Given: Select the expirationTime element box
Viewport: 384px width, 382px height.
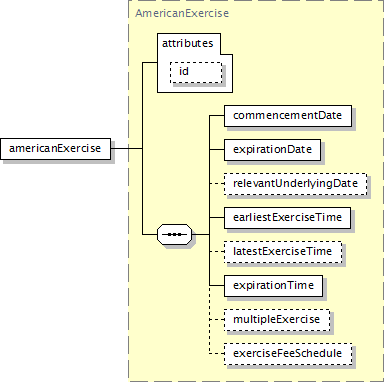Looking at the screenshot, I should [x=273, y=286].
